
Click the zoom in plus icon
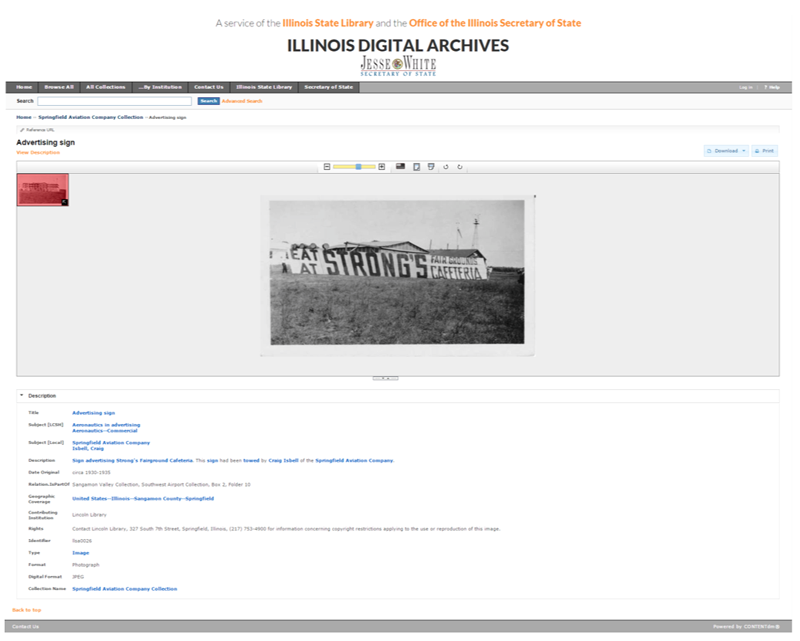click(382, 167)
